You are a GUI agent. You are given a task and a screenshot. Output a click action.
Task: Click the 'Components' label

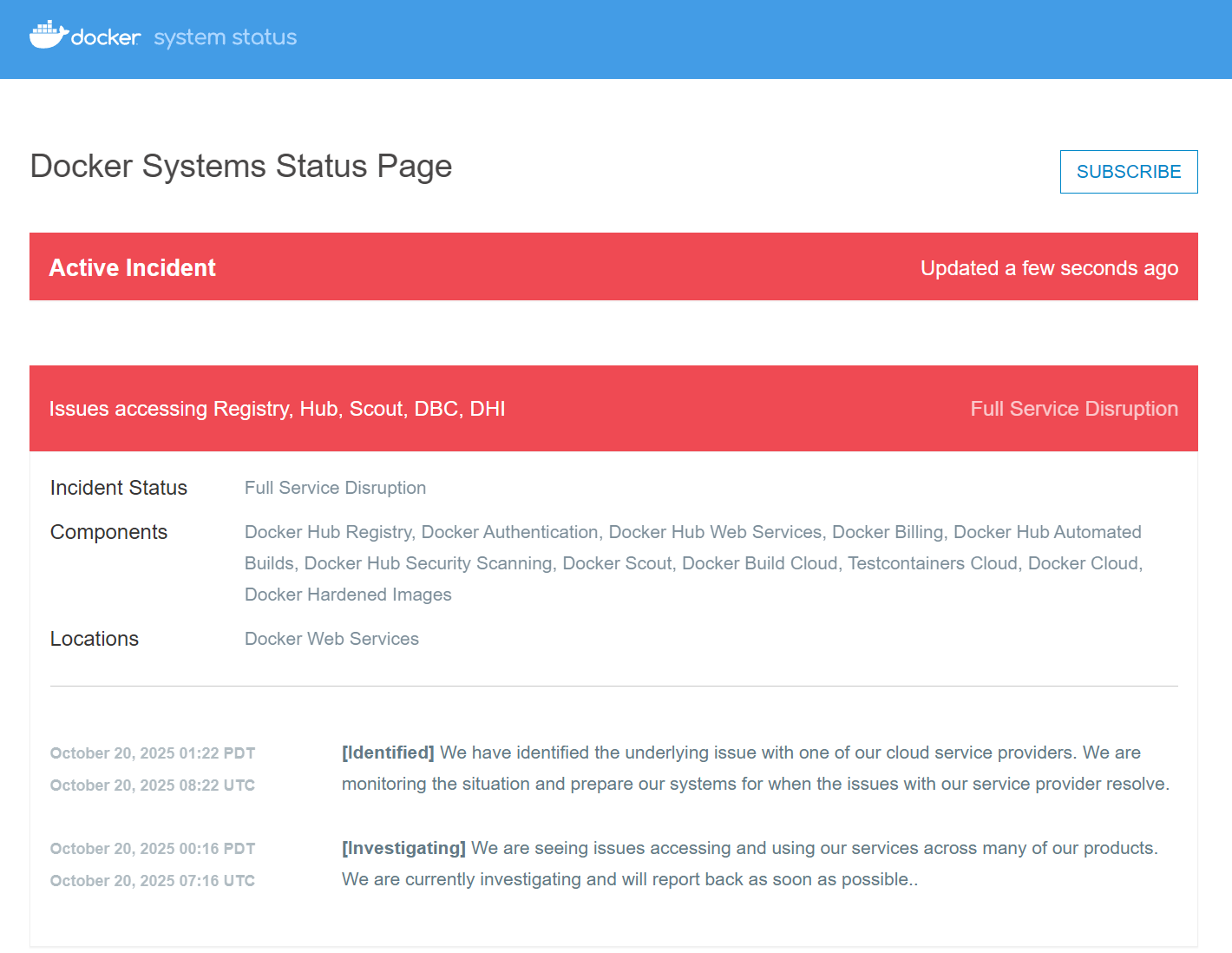108,532
